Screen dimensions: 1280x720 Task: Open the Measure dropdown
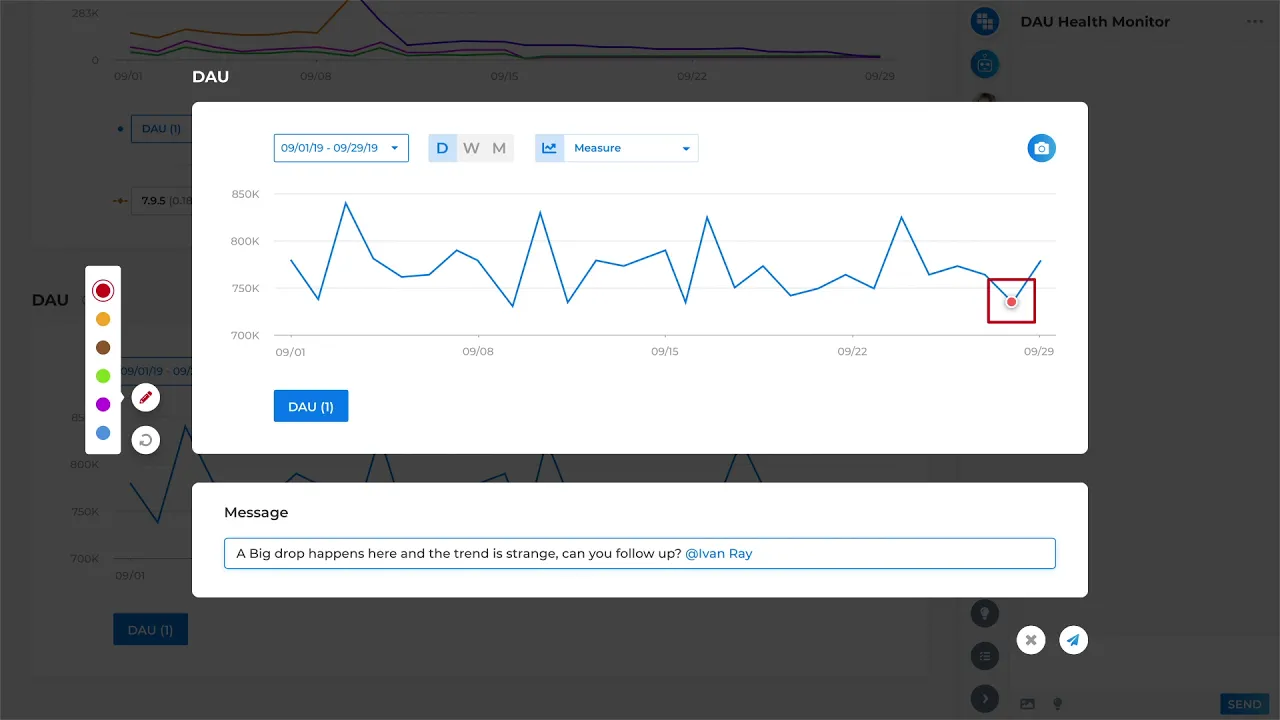617,148
